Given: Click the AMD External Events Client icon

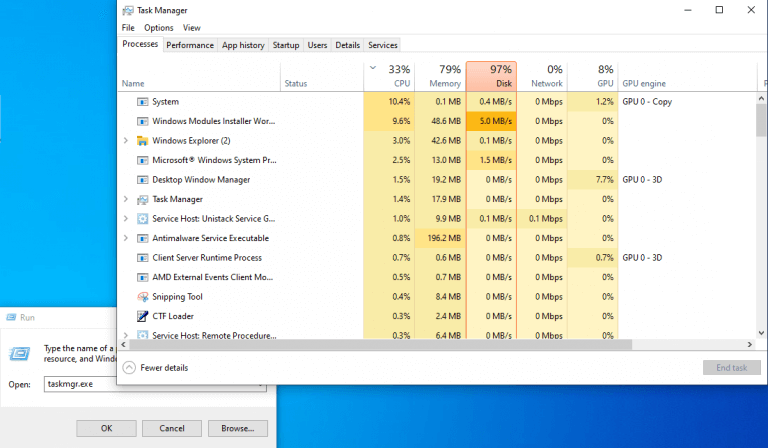Looking at the screenshot, I should pos(142,277).
